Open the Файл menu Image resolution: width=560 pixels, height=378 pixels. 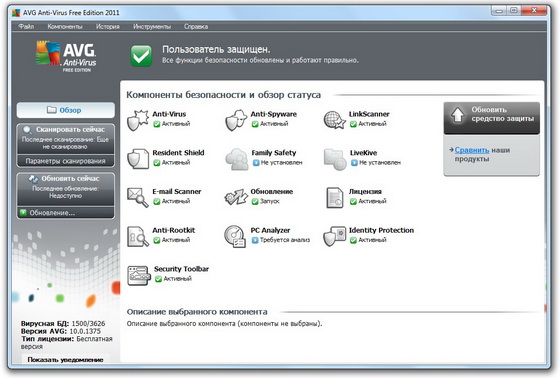point(26,26)
